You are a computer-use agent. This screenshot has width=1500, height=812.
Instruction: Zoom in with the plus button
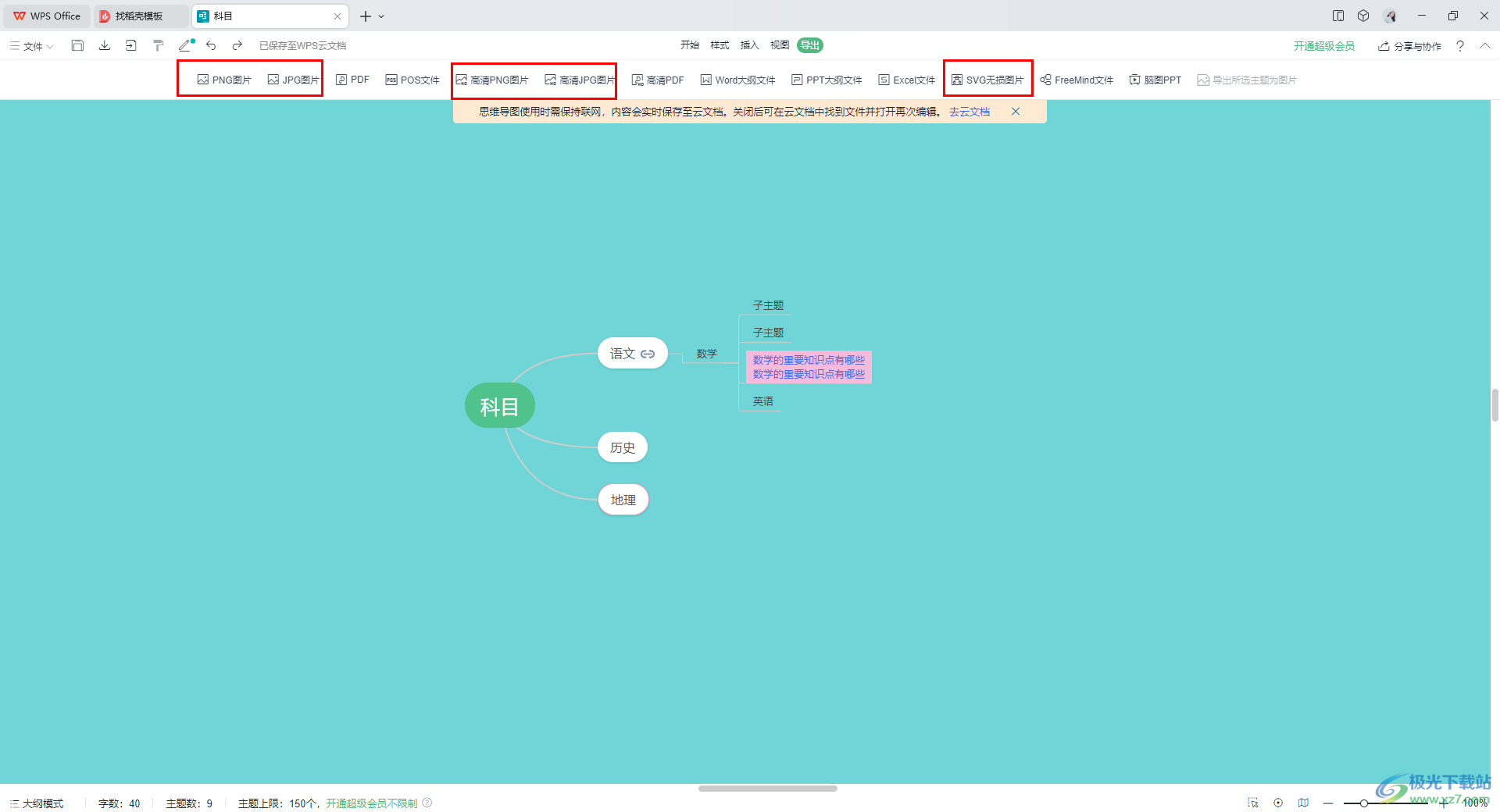1444,803
